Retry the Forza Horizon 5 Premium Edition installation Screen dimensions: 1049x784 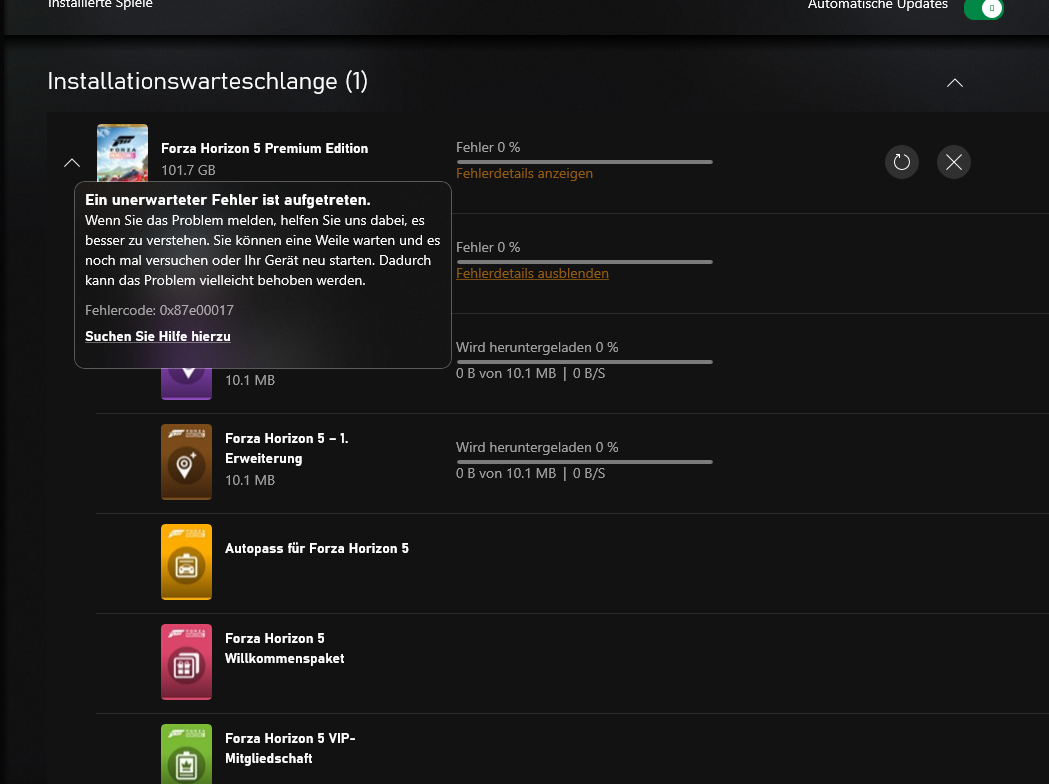901,162
